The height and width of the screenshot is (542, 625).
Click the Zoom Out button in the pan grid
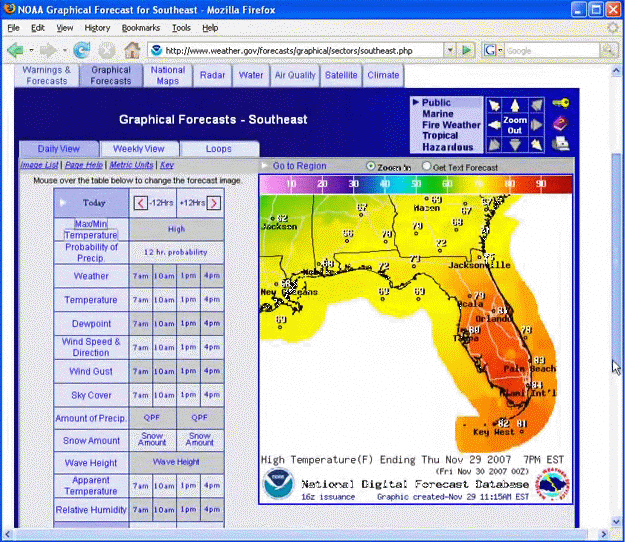click(x=515, y=125)
